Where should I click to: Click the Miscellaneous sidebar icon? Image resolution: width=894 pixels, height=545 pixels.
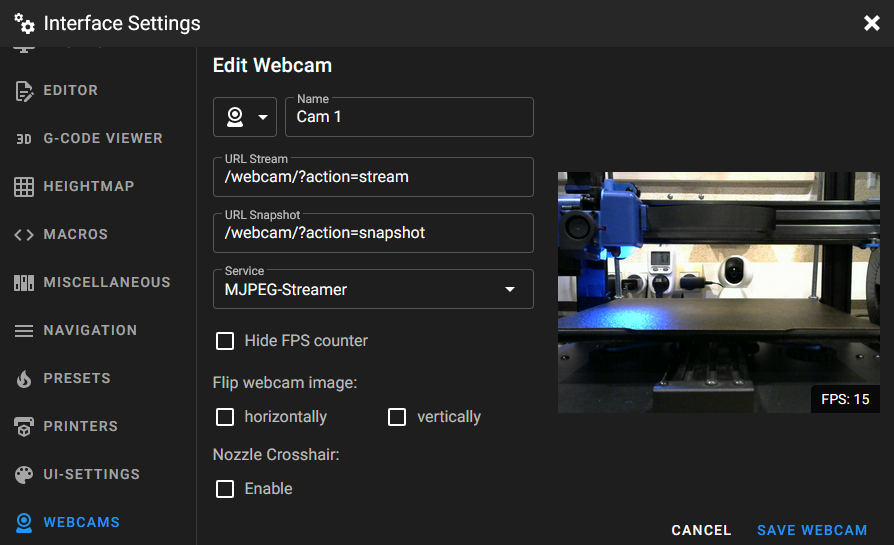[x=24, y=283]
